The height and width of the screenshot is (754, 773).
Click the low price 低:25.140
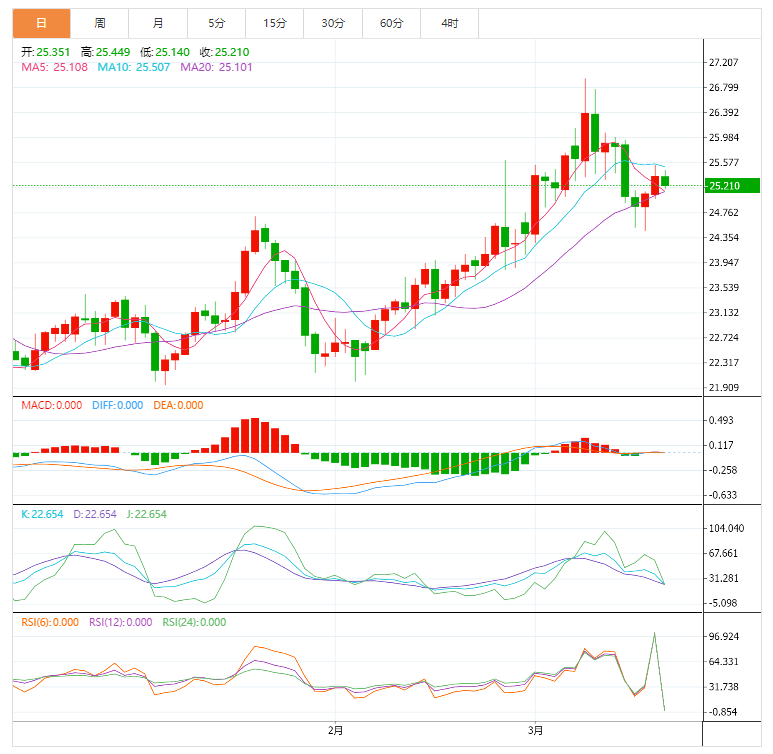pos(165,52)
